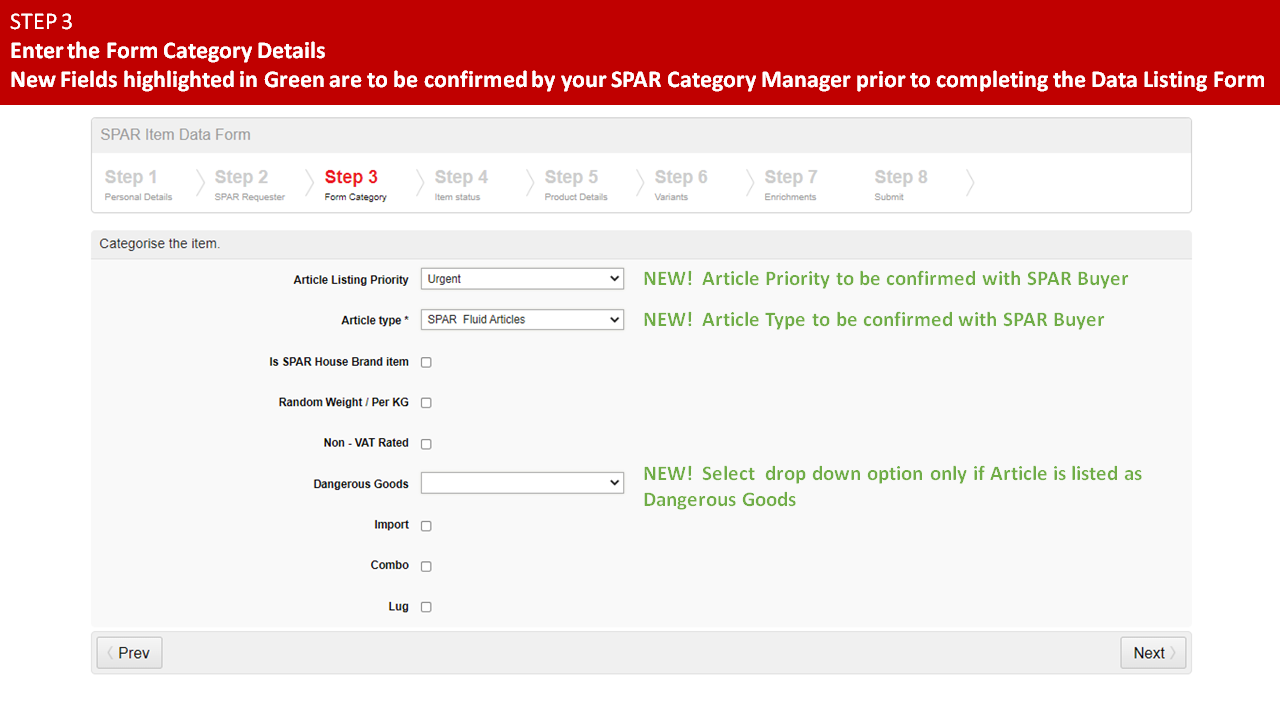Click the Dangerous Goods green instruction text
This screenshot has width=1280, height=720.
(893, 486)
